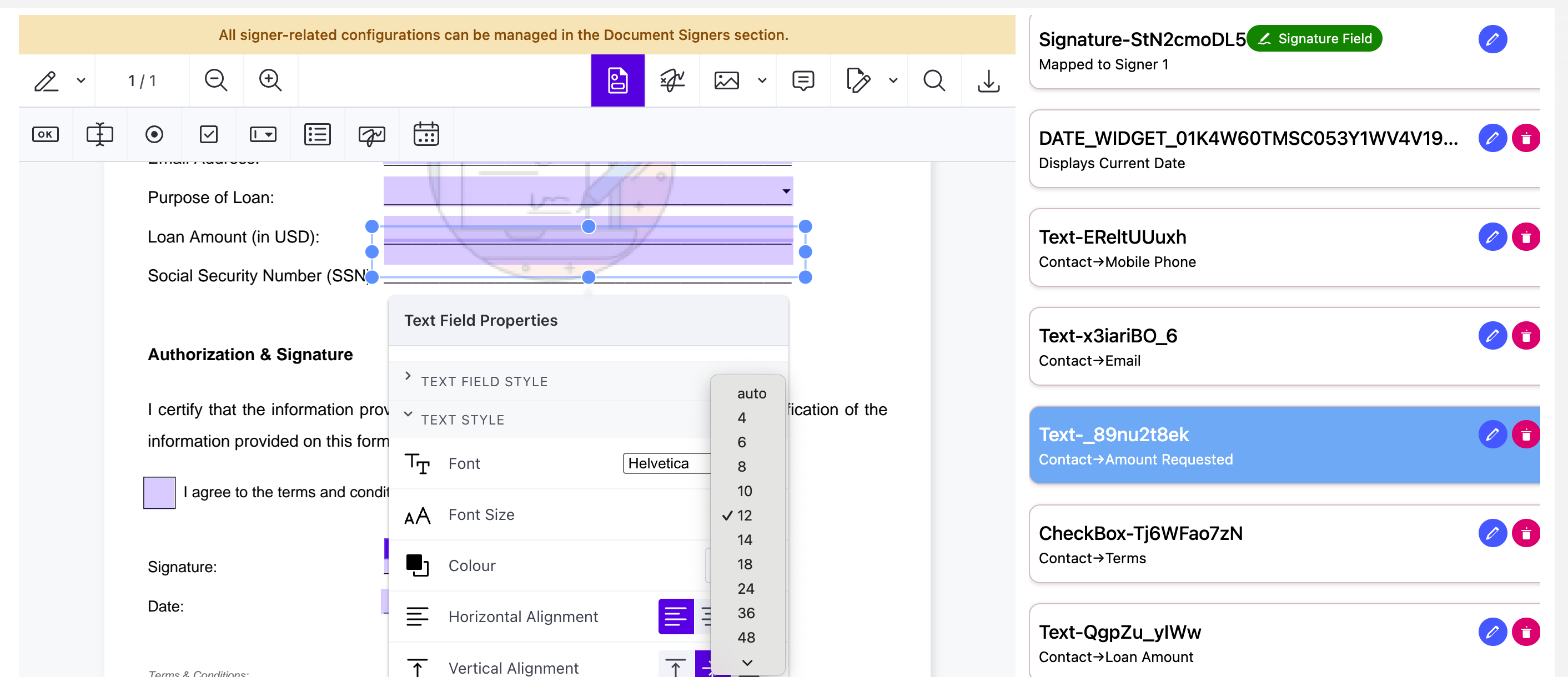
Task: Delete the Text-EReltUUuxh field
Action: coord(1525,237)
